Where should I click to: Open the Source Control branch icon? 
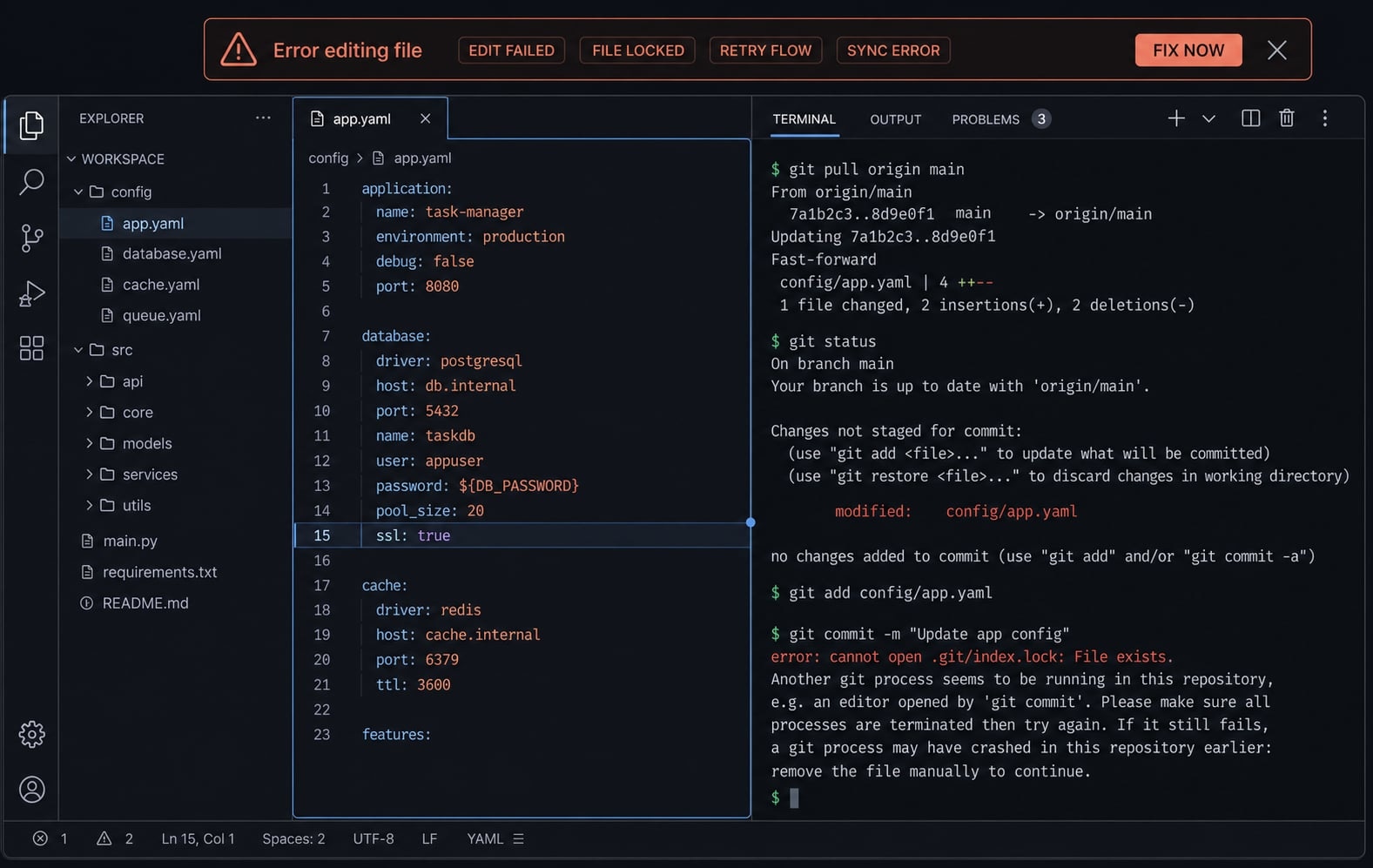(x=31, y=238)
